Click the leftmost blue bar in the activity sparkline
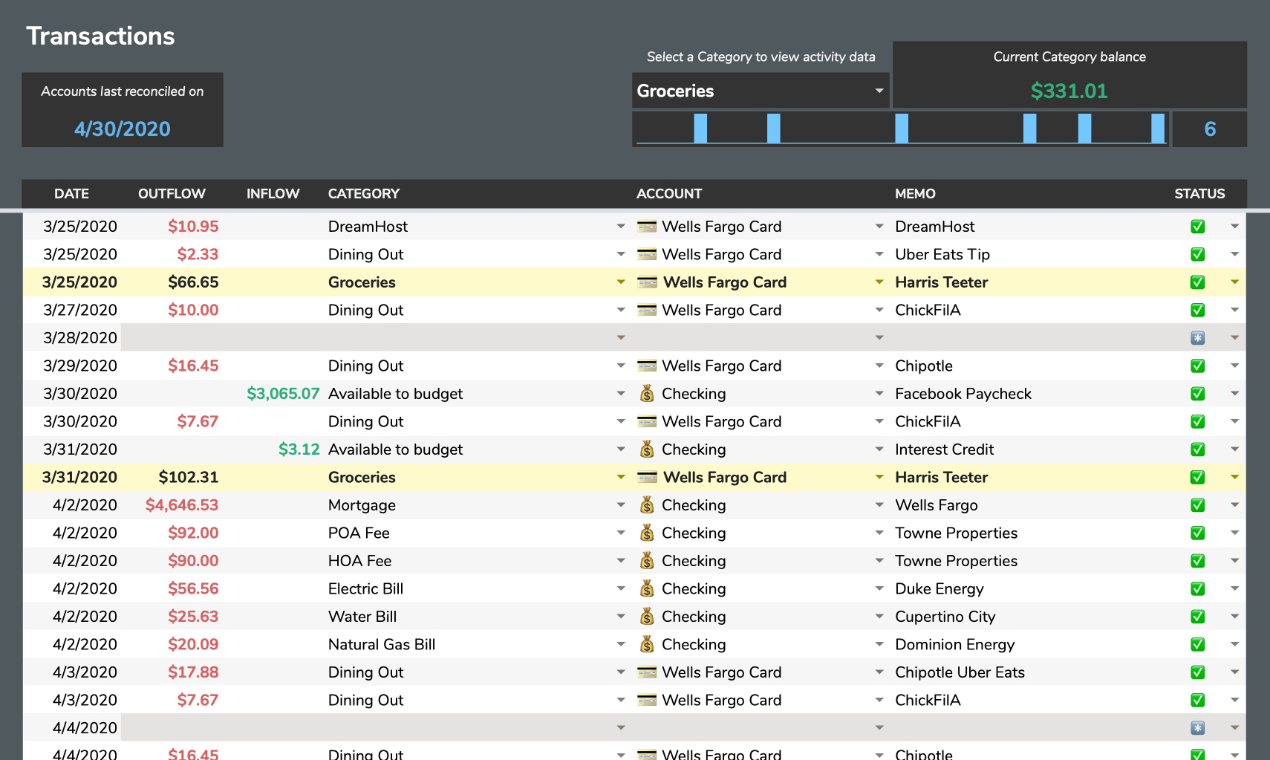 [x=700, y=128]
